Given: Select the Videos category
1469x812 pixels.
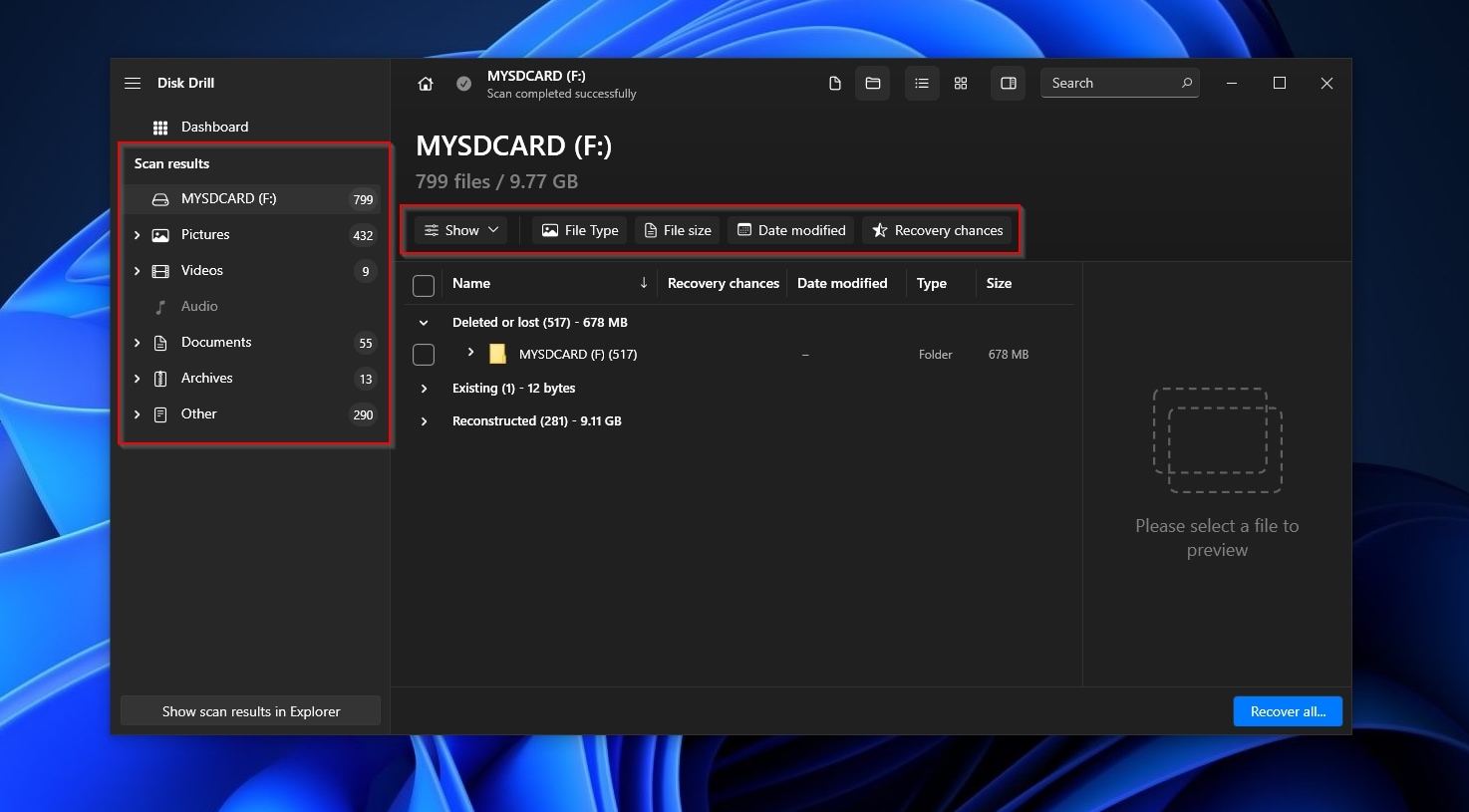Looking at the screenshot, I should pos(202,271).
